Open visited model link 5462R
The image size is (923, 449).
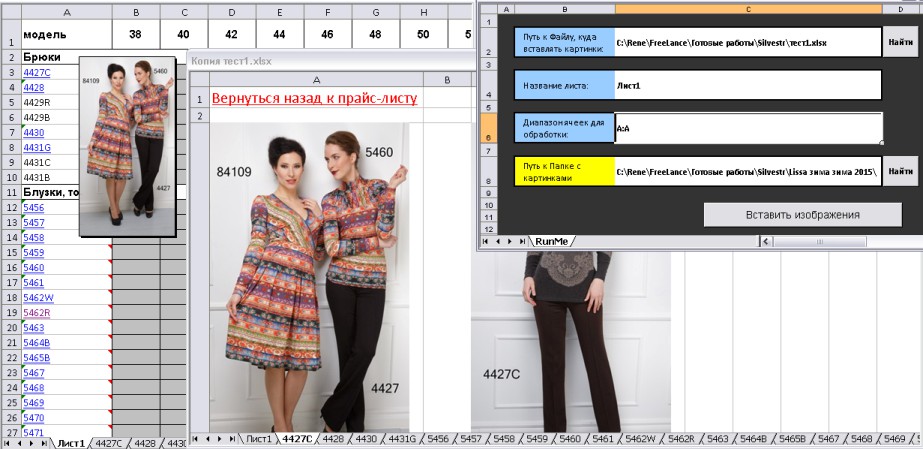[36, 312]
